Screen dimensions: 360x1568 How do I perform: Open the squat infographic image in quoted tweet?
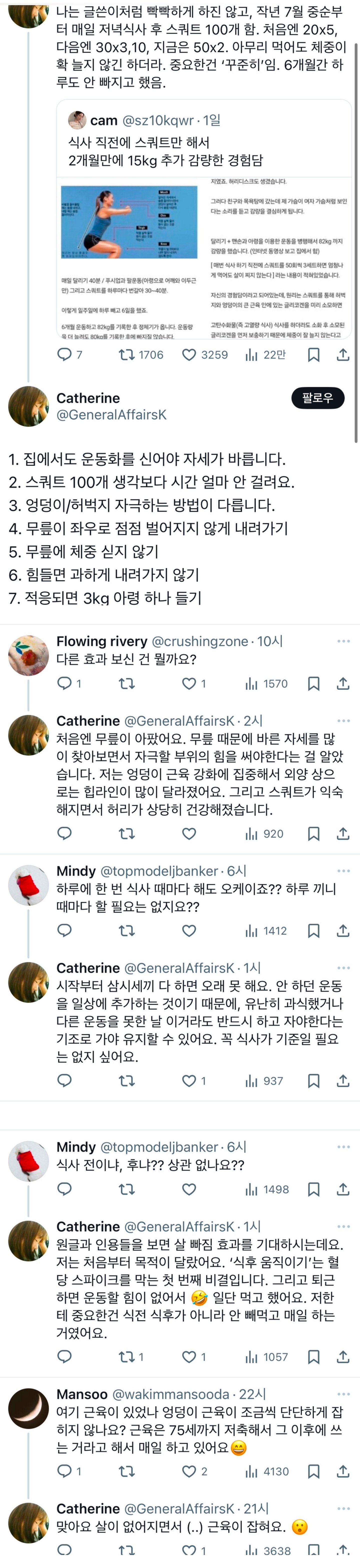click(x=129, y=223)
